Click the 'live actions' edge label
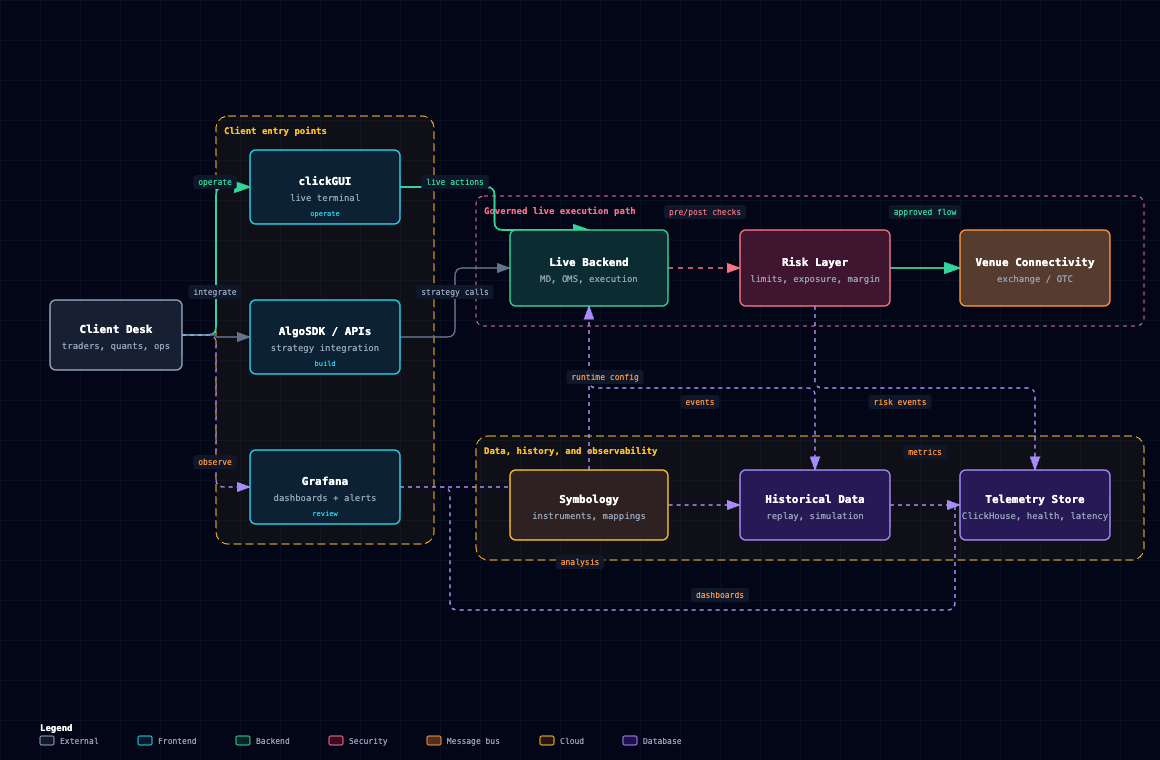The image size is (1160, 760). 455,182
